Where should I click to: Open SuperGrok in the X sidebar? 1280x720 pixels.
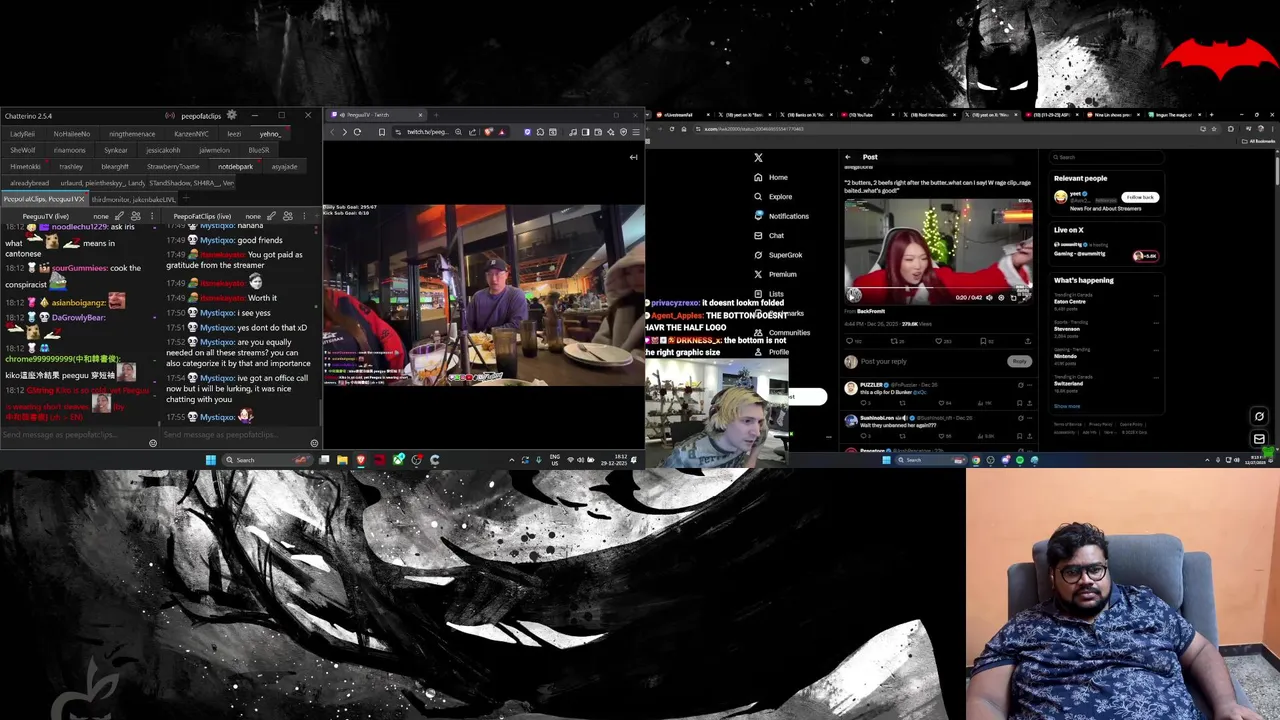coord(778,255)
